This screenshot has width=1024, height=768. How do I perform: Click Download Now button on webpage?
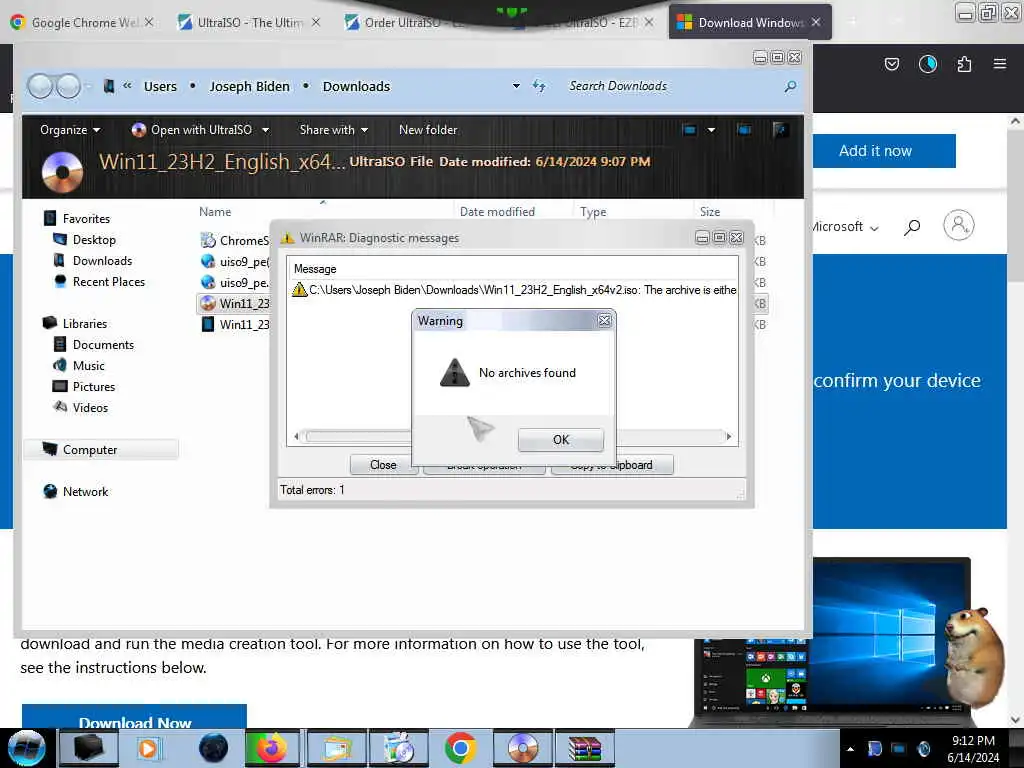(134, 716)
